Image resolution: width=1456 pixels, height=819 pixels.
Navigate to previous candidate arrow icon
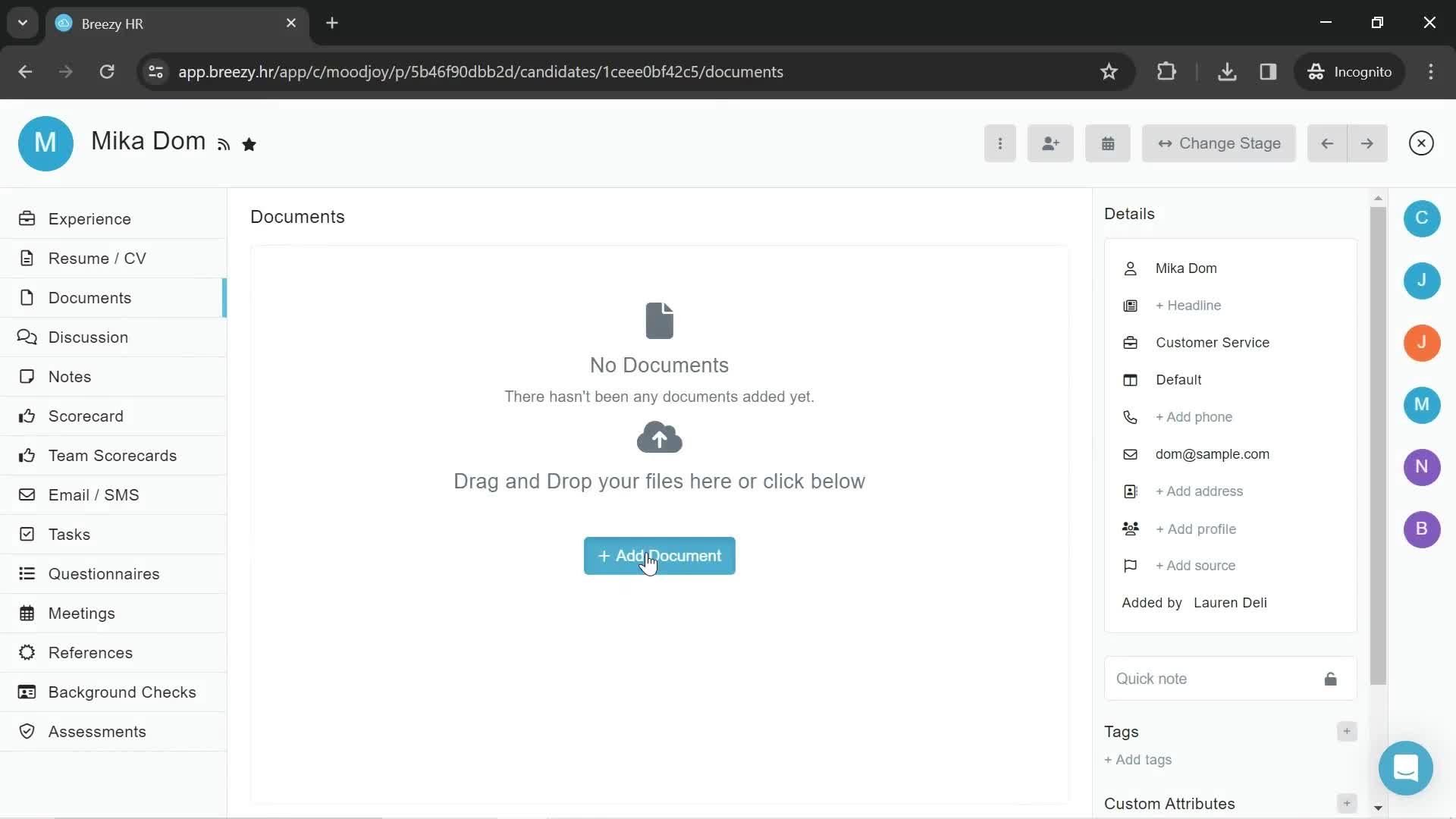point(1327,143)
